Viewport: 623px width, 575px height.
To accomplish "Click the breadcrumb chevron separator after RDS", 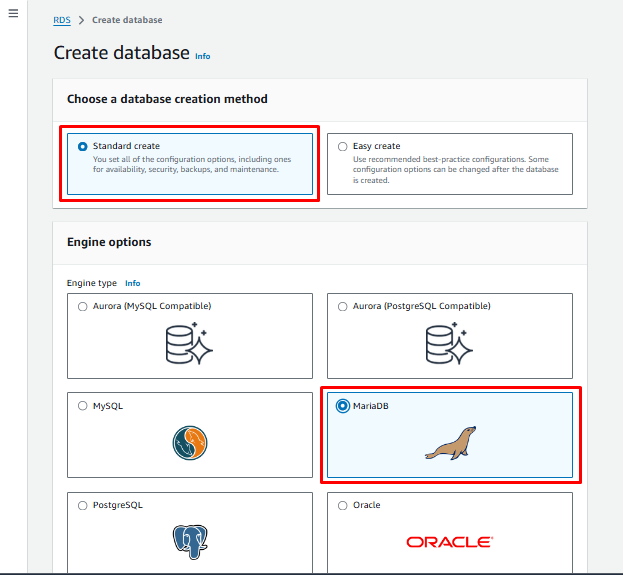I will tap(81, 20).
